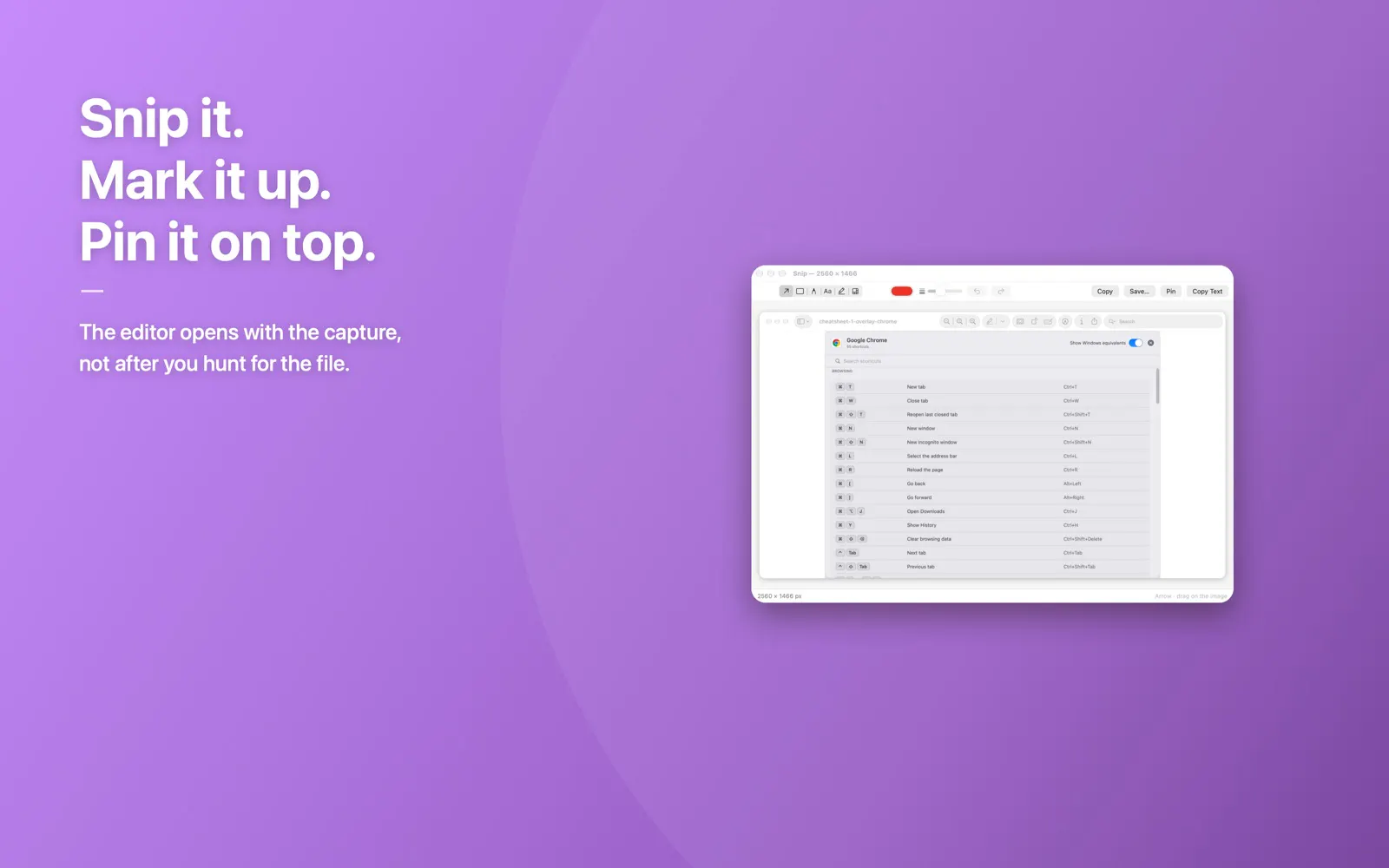Expand the markup pen dropdown chevron
This screenshot has height=868, width=1389.
1003,321
